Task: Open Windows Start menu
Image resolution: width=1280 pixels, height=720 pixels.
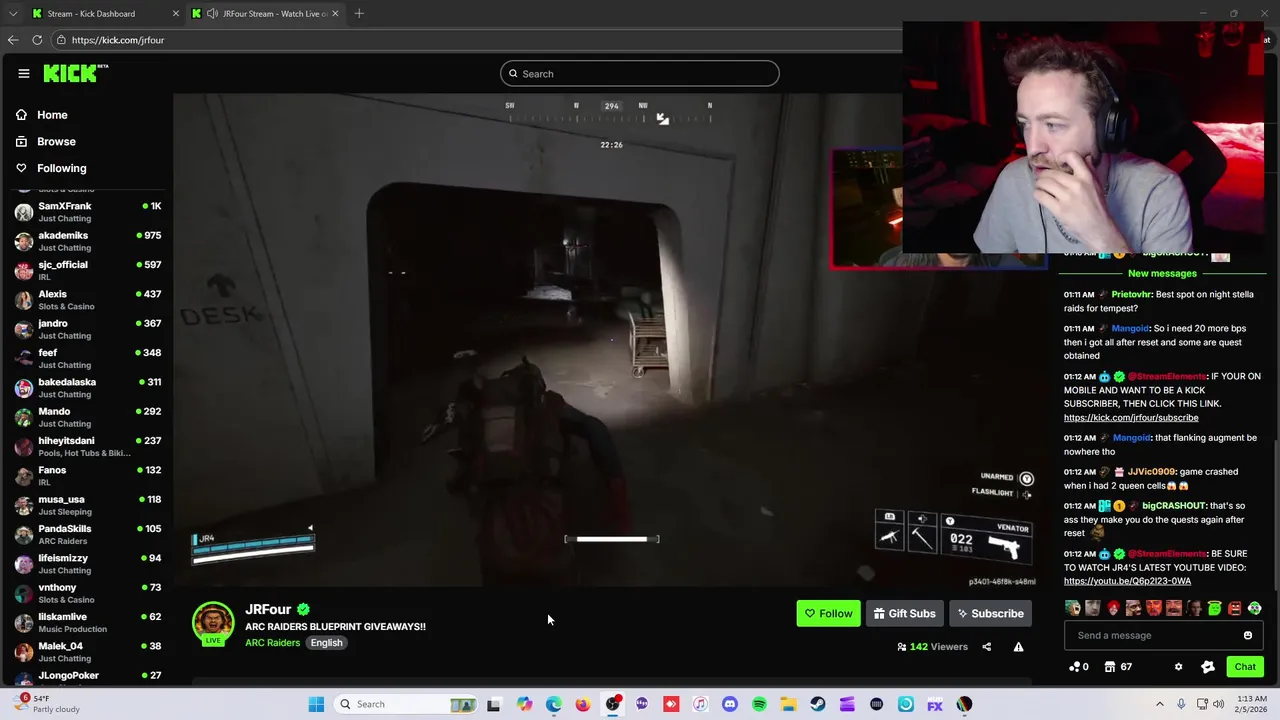Action: (x=316, y=704)
